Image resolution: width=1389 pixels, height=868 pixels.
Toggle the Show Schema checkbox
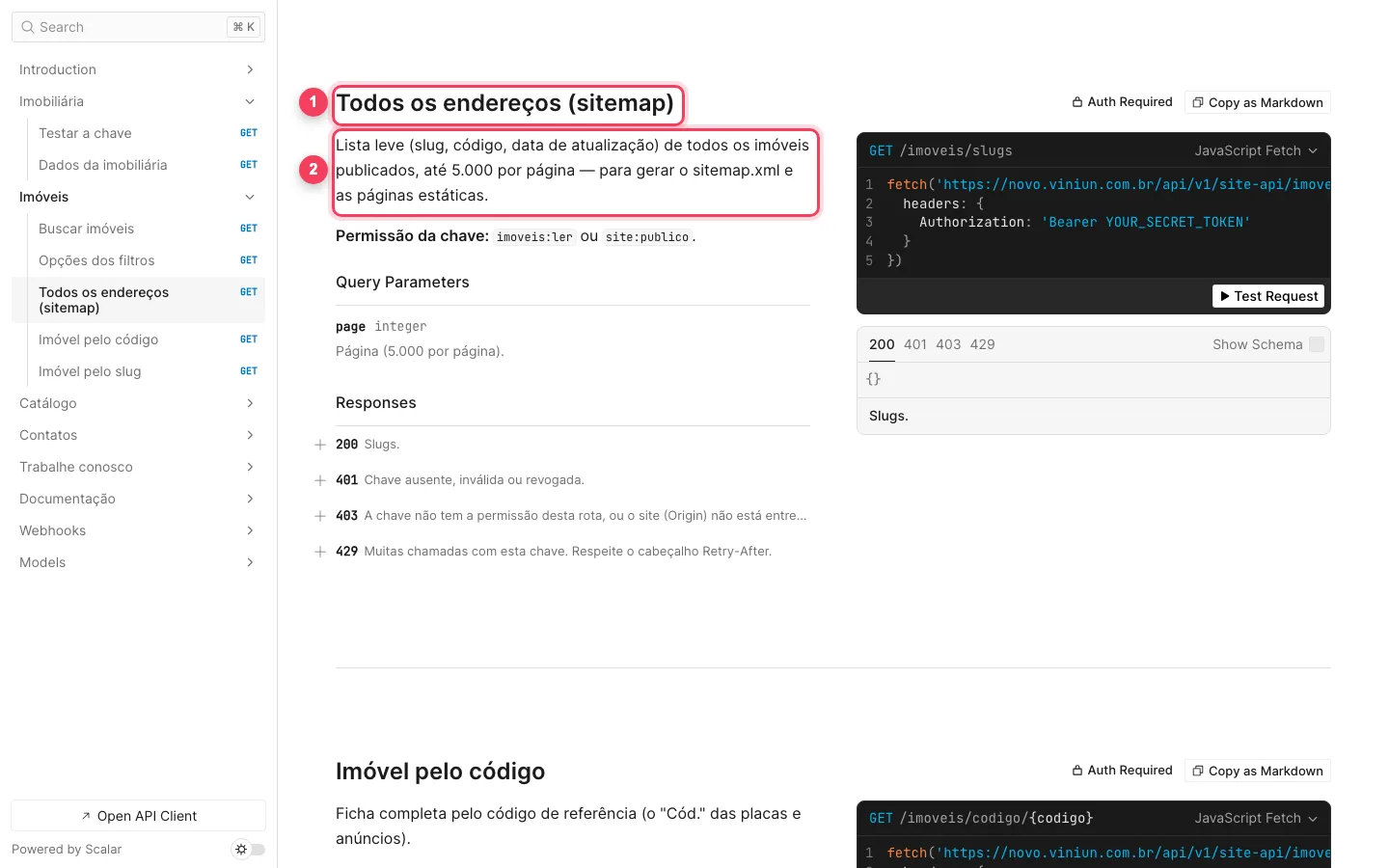pos(1317,344)
